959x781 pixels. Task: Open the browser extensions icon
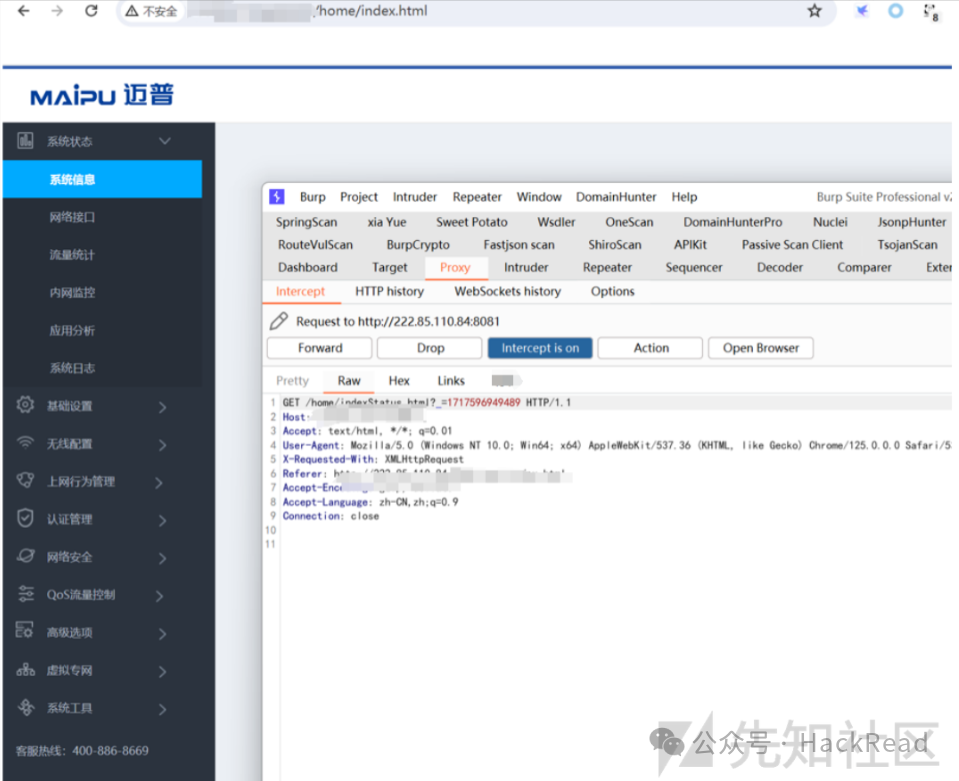pos(930,12)
